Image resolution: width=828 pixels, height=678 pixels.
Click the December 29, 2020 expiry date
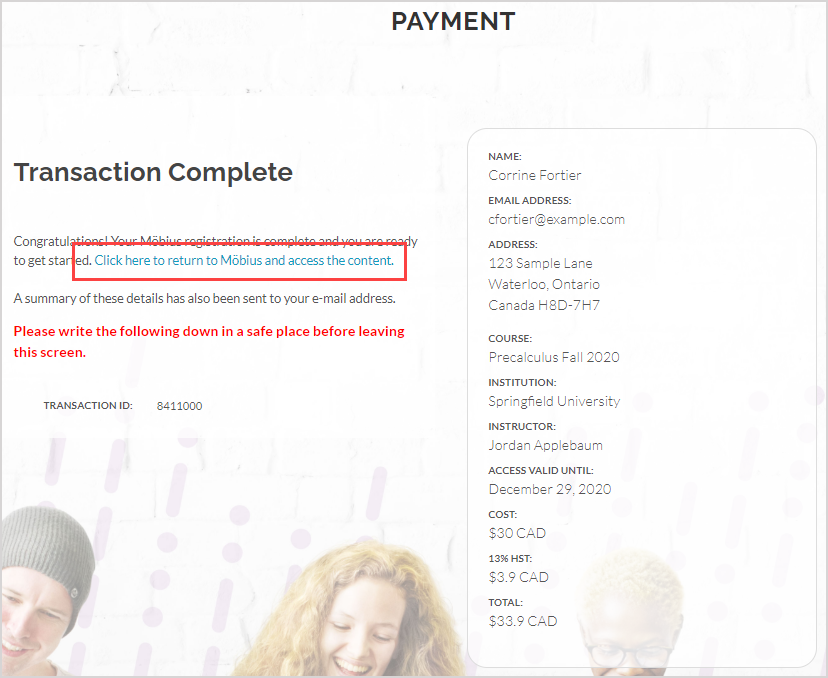coord(549,489)
